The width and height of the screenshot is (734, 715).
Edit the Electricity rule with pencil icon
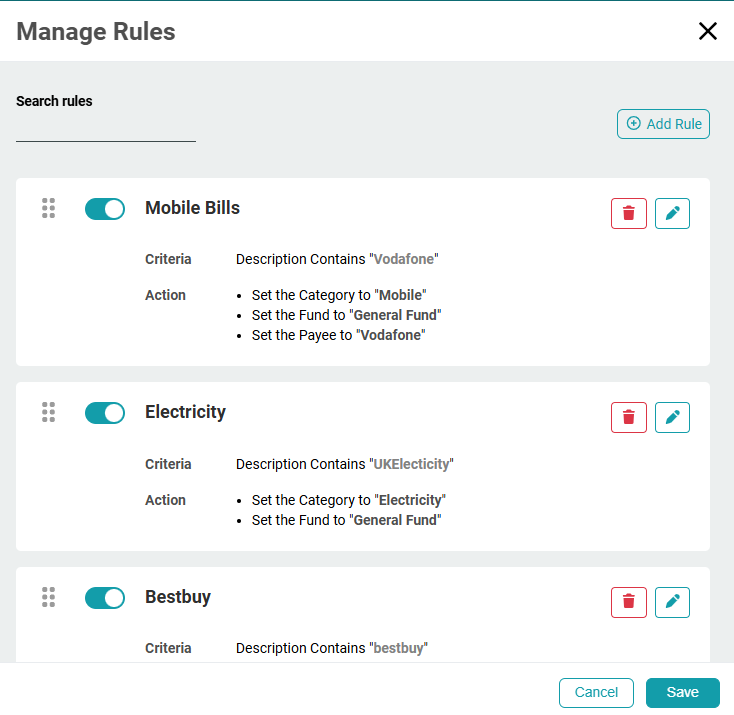672,417
